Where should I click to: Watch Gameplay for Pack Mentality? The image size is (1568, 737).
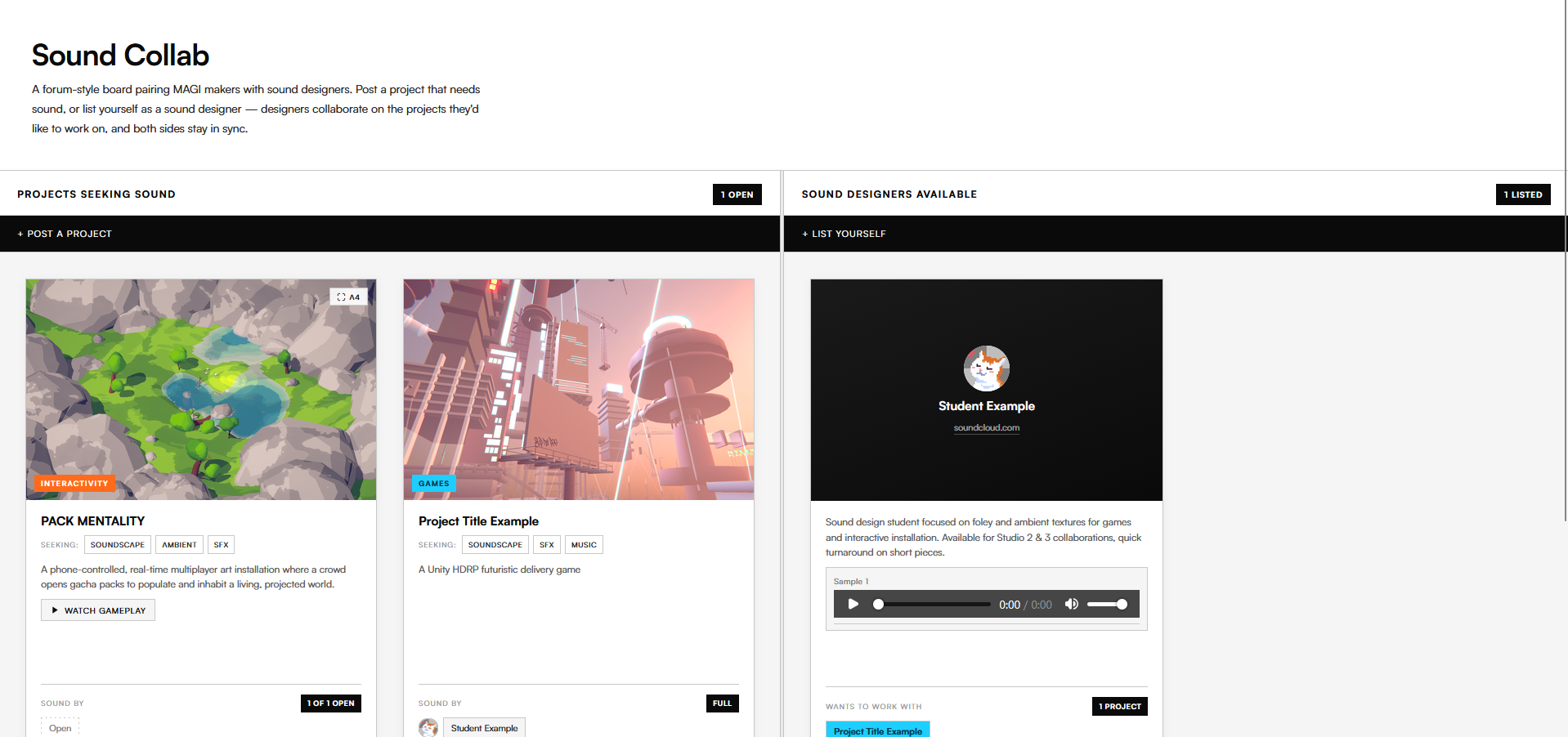98,610
